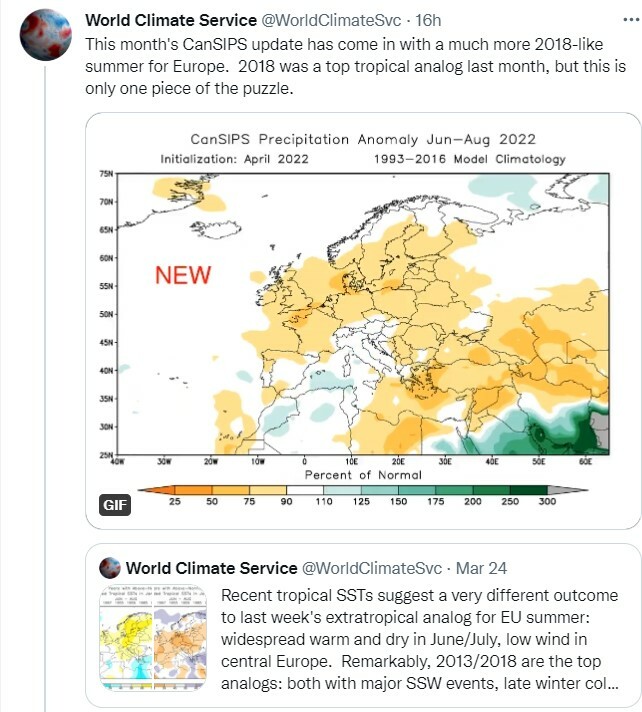Click the map title CanSIPS Precipitation Anomaly
The image size is (642, 712).
pos(363,139)
